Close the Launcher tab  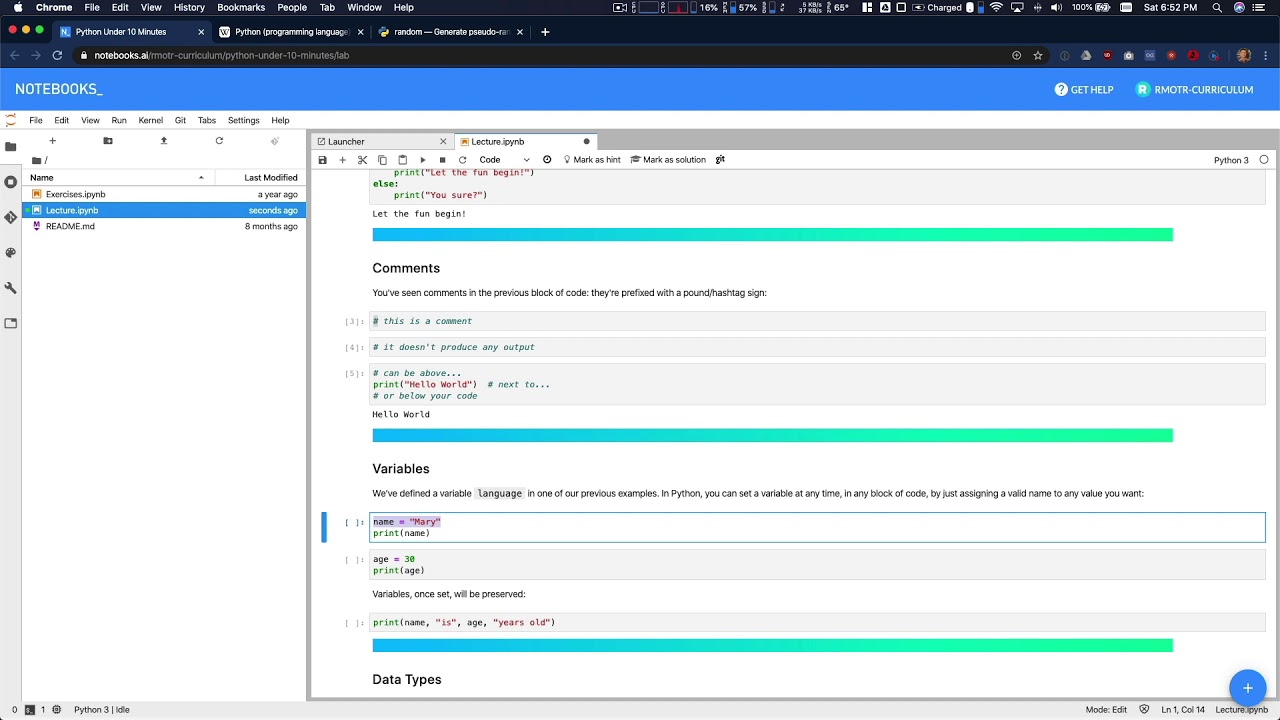click(443, 142)
